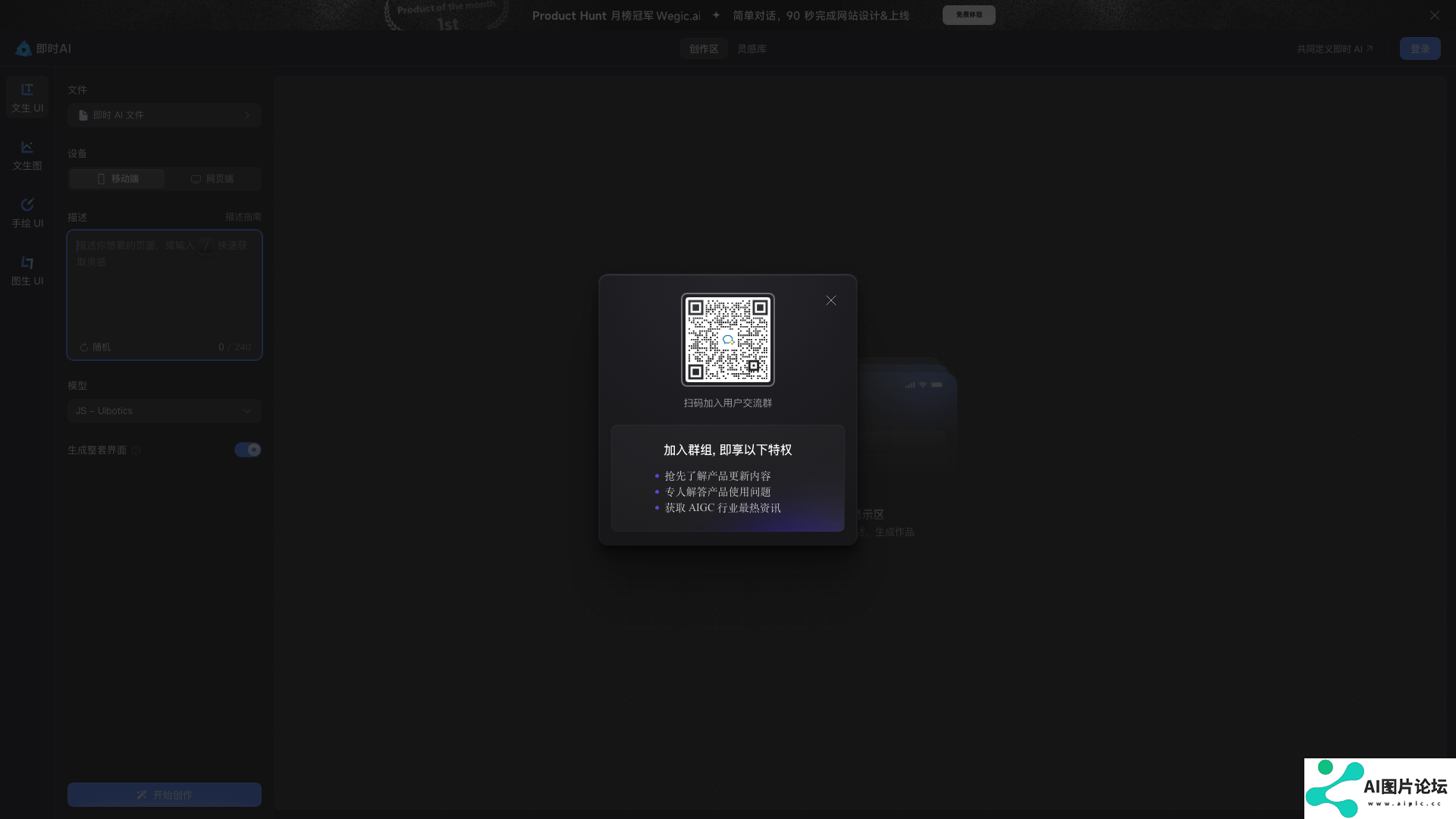Open the 描述指南 link
The width and height of the screenshot is (1456, 819).
(243, 217)
